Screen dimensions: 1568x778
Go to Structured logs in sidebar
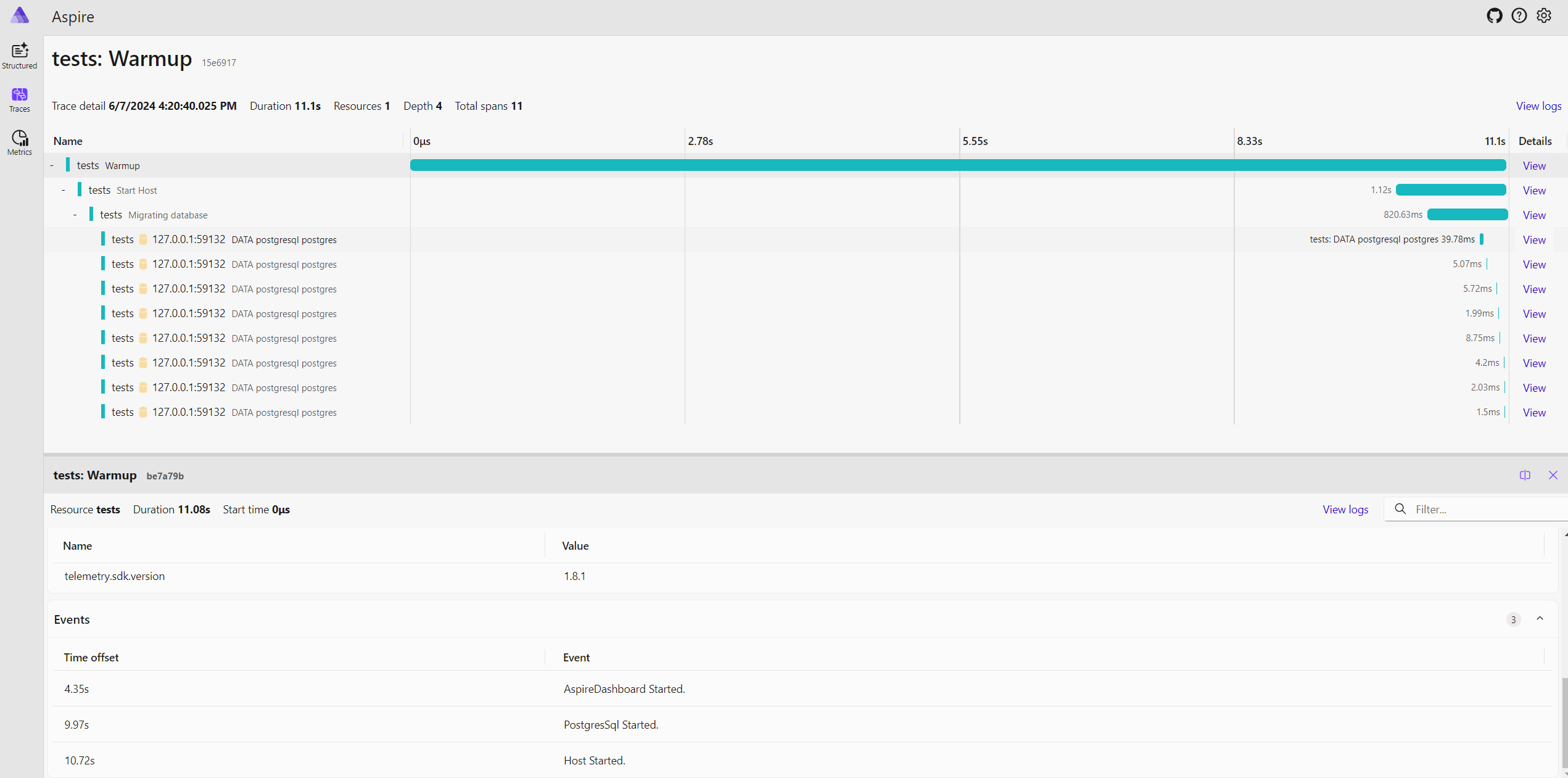tap(20, 56)
